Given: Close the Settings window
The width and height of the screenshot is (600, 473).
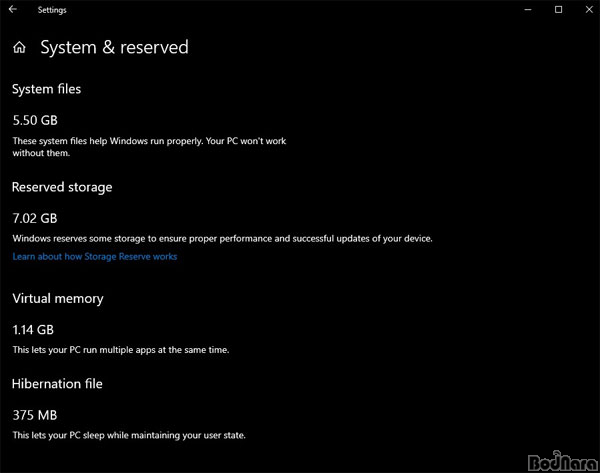Looking at the screenshot, I should click(589, 10).
